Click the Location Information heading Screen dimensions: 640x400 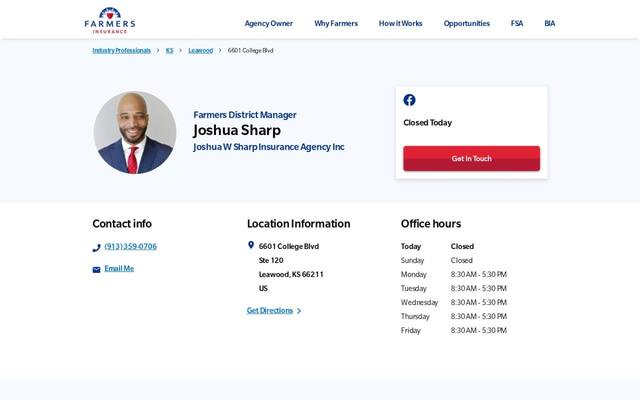tap(298, 224)
